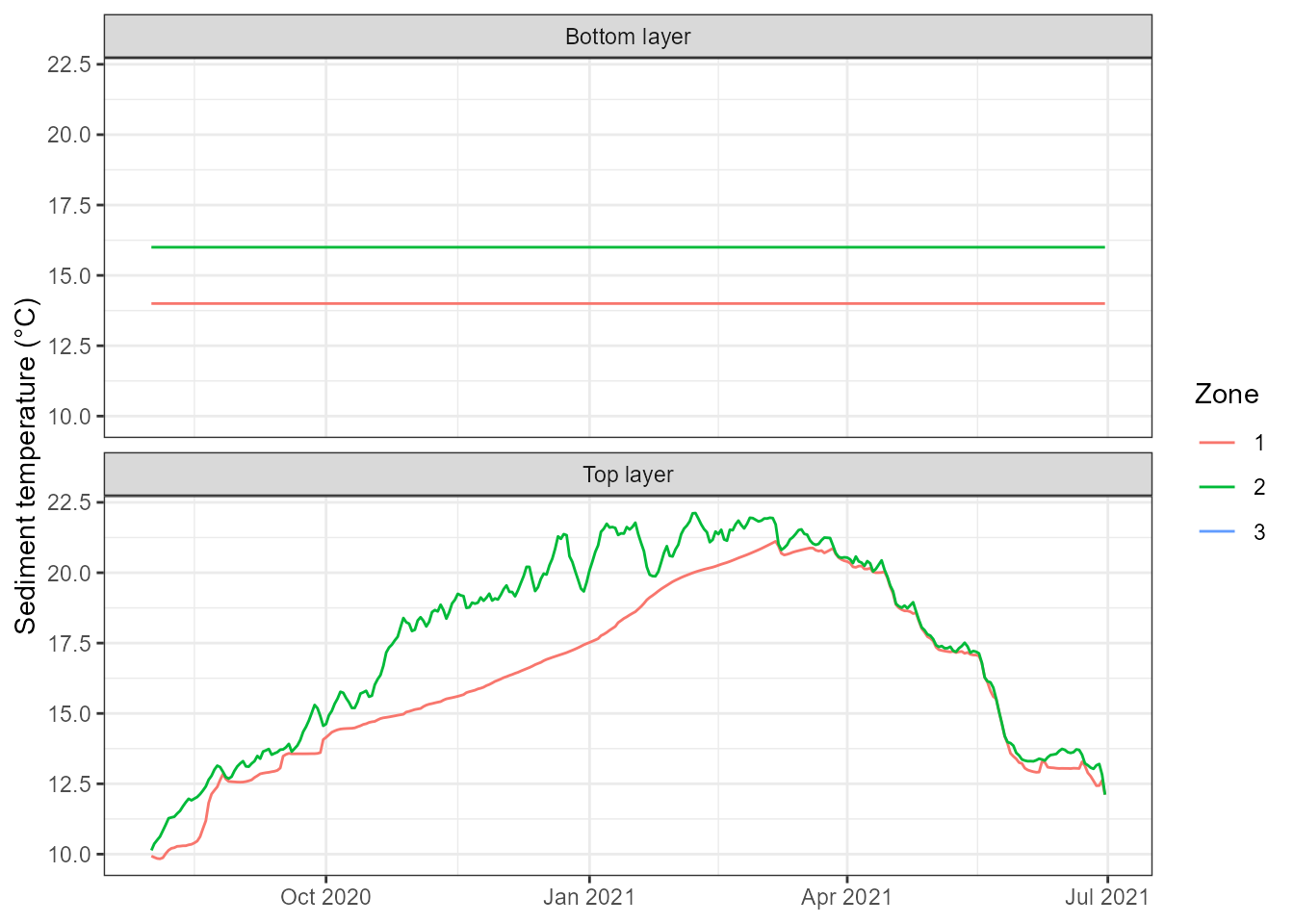Viewport: 1294px width, 924px height.
Task: Select legend label "2" beside the green key
Action: pos(1259,487)
